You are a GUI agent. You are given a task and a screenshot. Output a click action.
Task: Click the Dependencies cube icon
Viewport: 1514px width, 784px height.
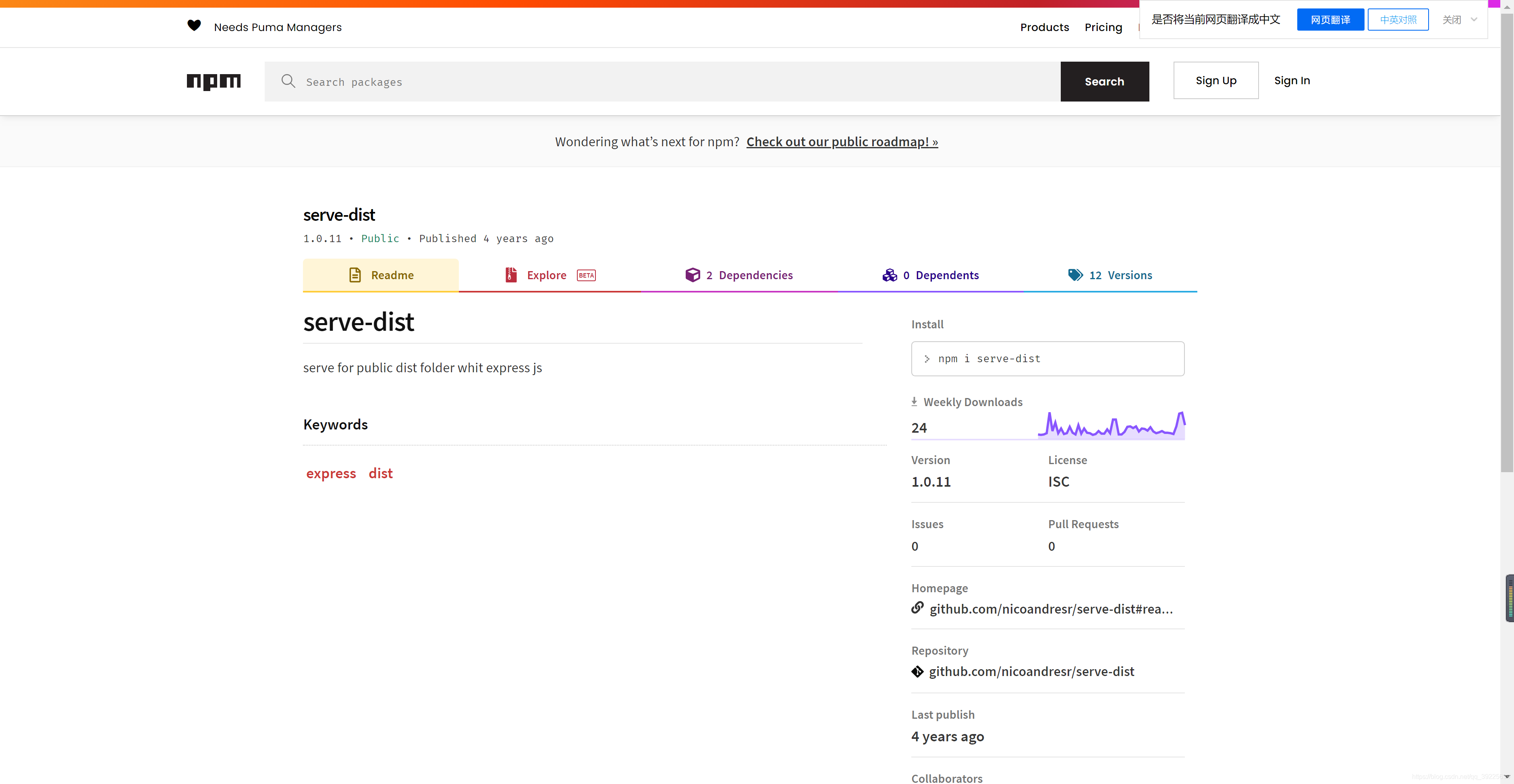coord(693,275)
